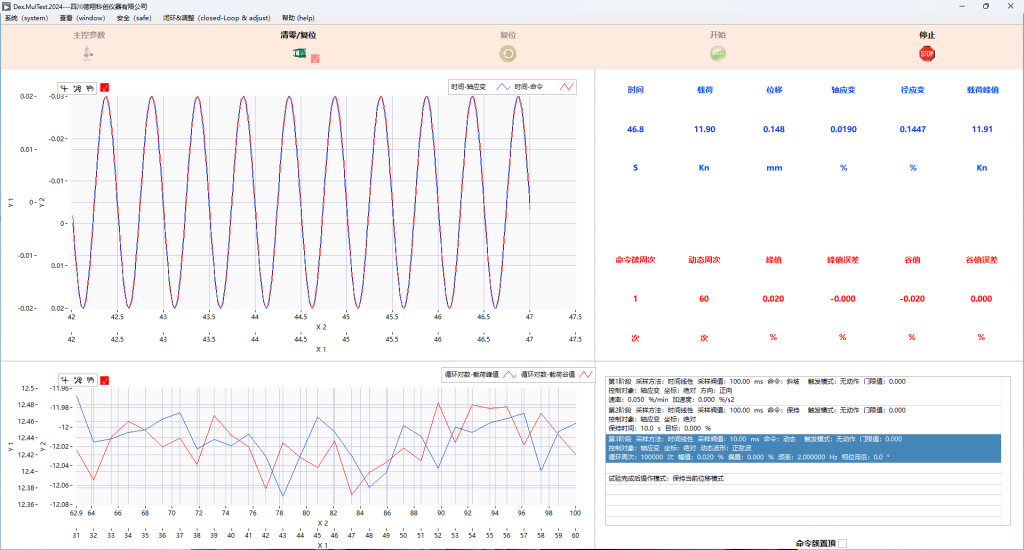1024x550 pixels.
Task: Click the 复位 reset circular arrow icon
Action: (507, 54)
